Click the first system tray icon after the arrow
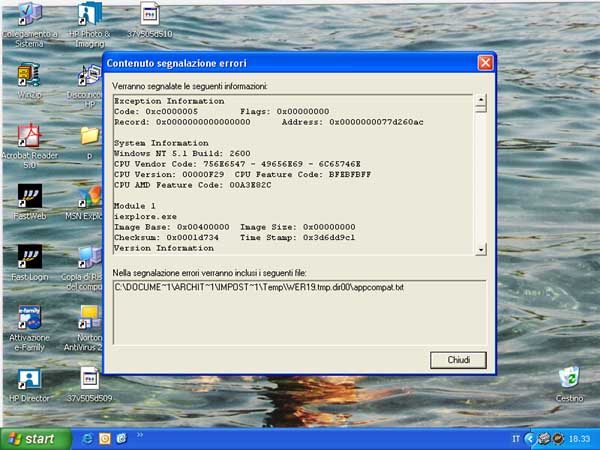The height and width of the screenshot is (450, 600). (x=544, y=439)
